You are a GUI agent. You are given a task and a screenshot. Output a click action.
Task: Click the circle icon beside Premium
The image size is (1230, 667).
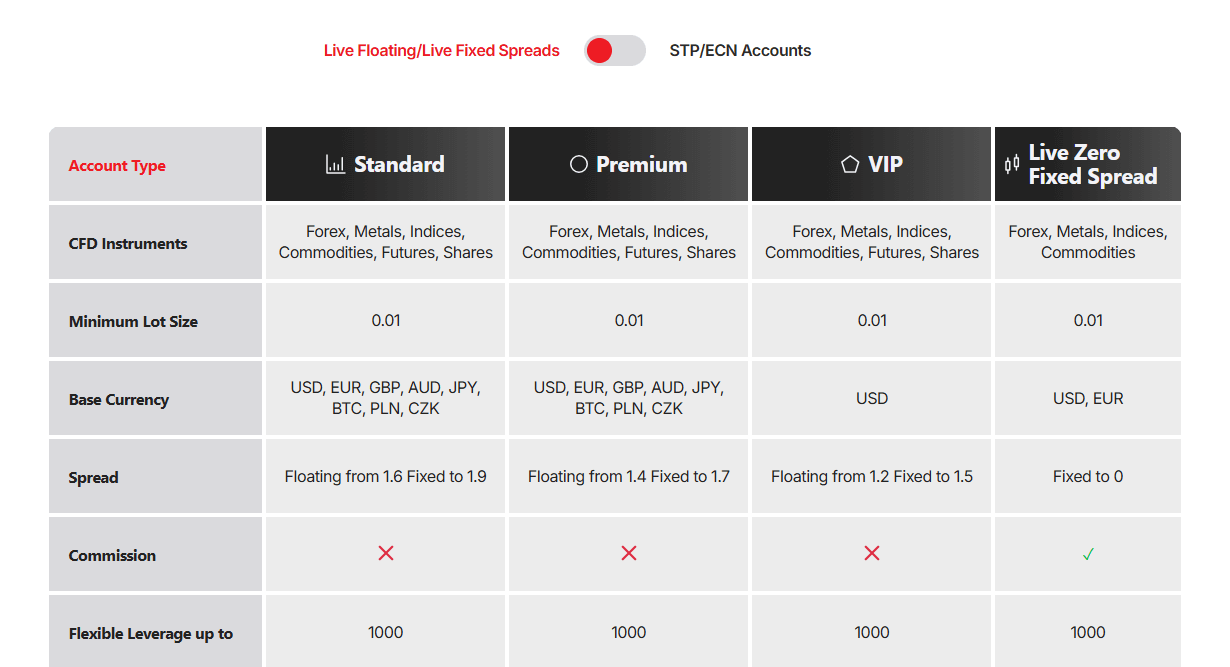point(579,164)
